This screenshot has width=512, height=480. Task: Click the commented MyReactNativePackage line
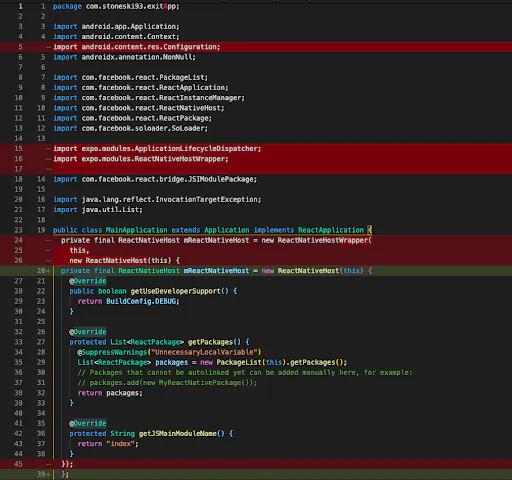pos(167,383)
